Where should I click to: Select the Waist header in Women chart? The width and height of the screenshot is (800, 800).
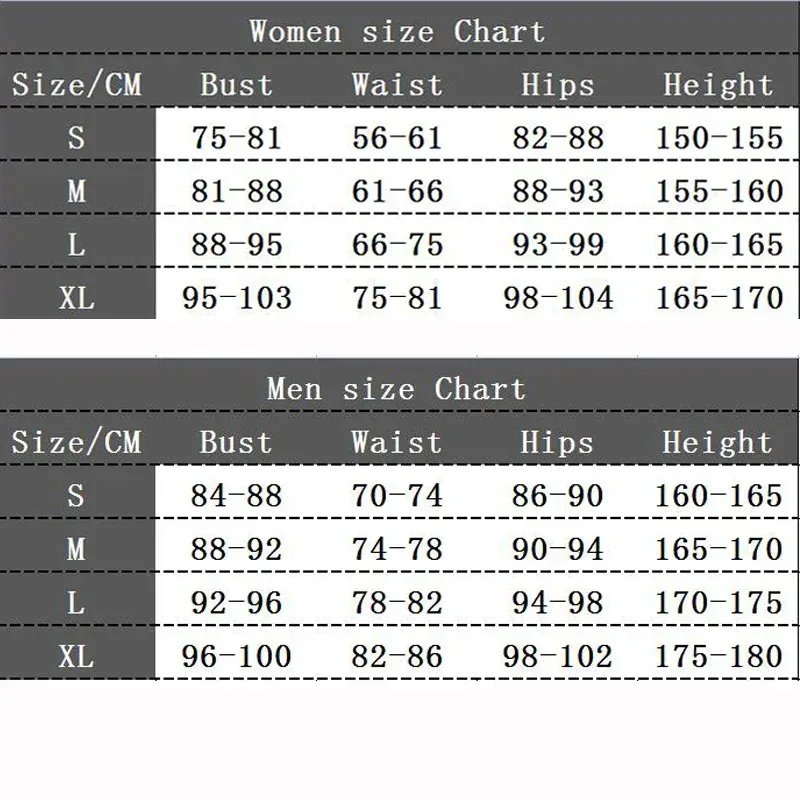click(x=397, y=84)
